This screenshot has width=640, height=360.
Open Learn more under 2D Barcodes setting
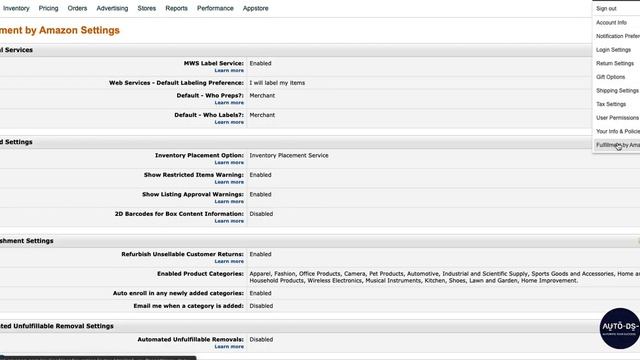(229, 221)
